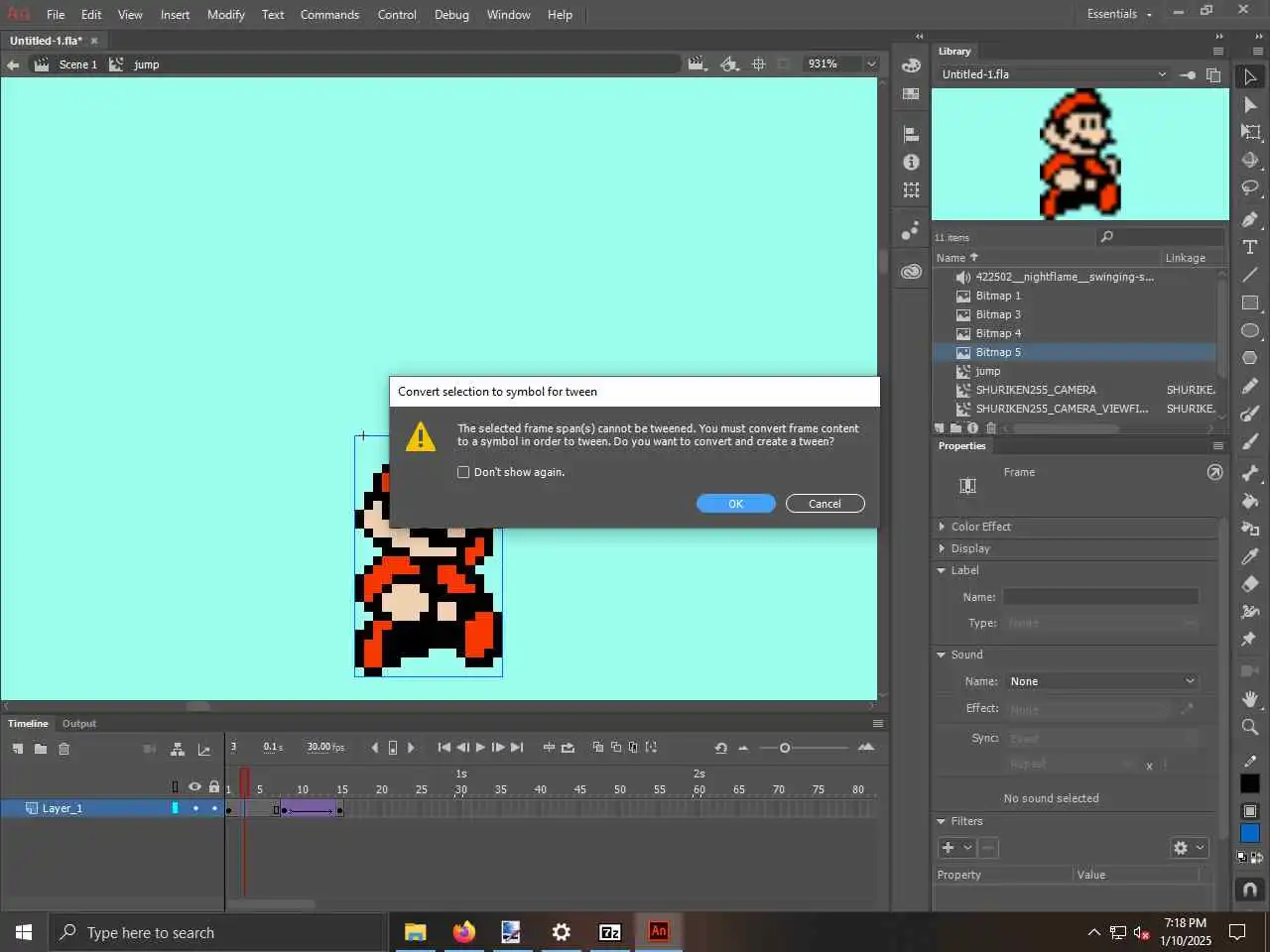Viewport: 1270px width, 952px height.
Task: Open the Sound Name None dropdown
Action: 1101,681
